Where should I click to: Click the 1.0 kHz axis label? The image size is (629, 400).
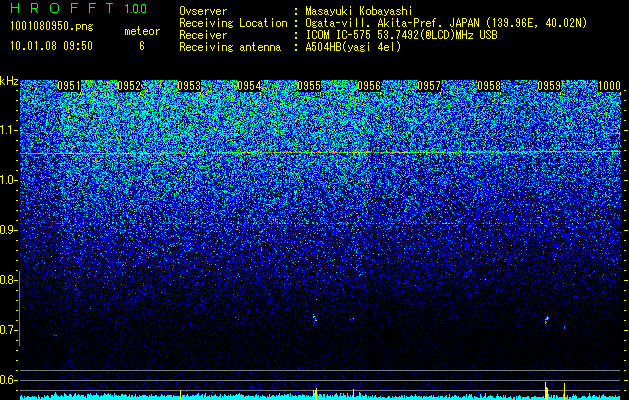click(x=8, y=180)
